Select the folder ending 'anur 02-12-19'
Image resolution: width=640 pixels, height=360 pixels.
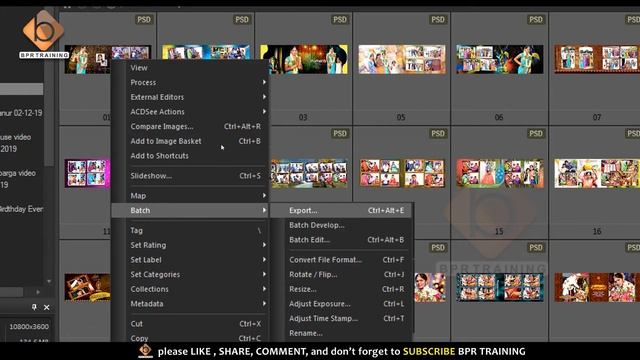click(22, 113)
